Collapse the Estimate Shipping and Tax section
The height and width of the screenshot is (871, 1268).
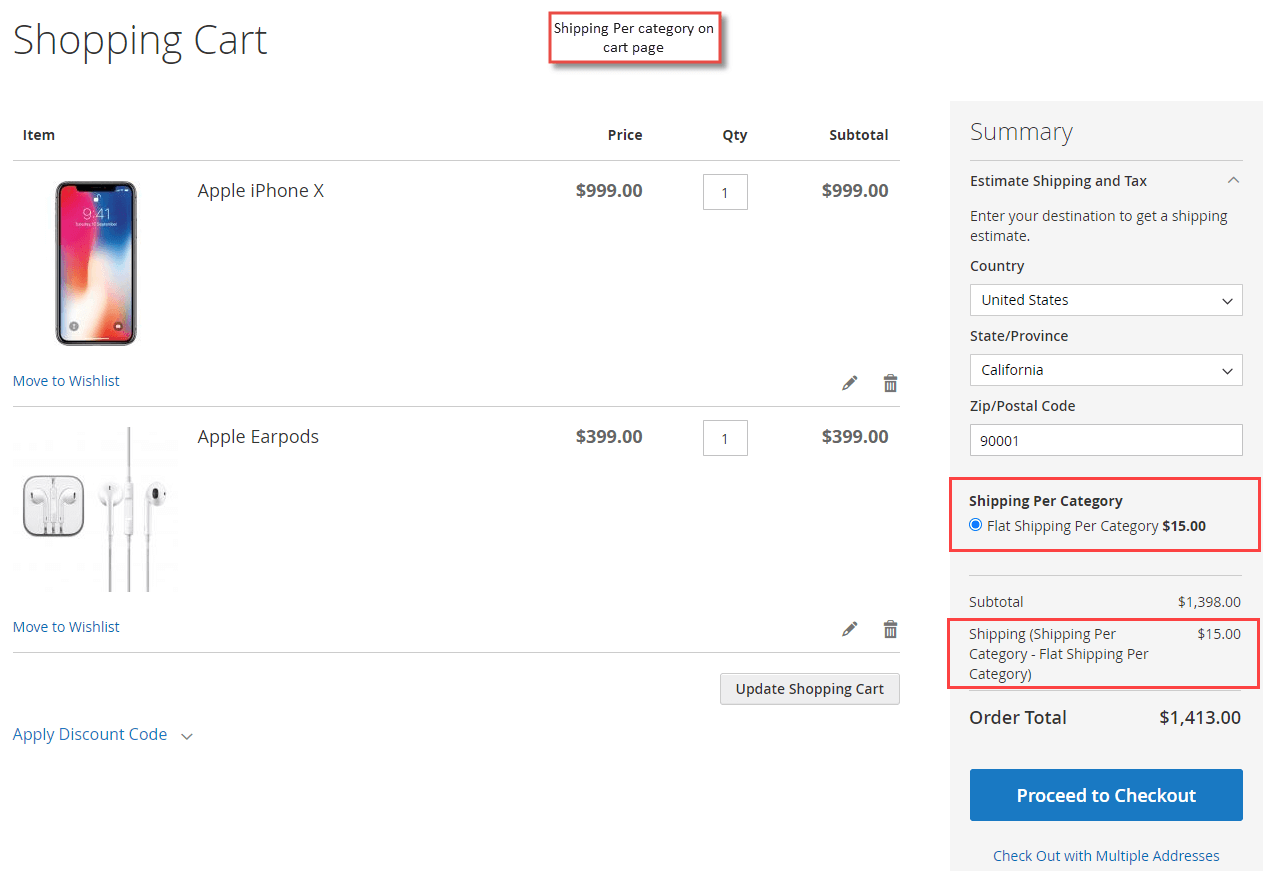click(1106, 181)
